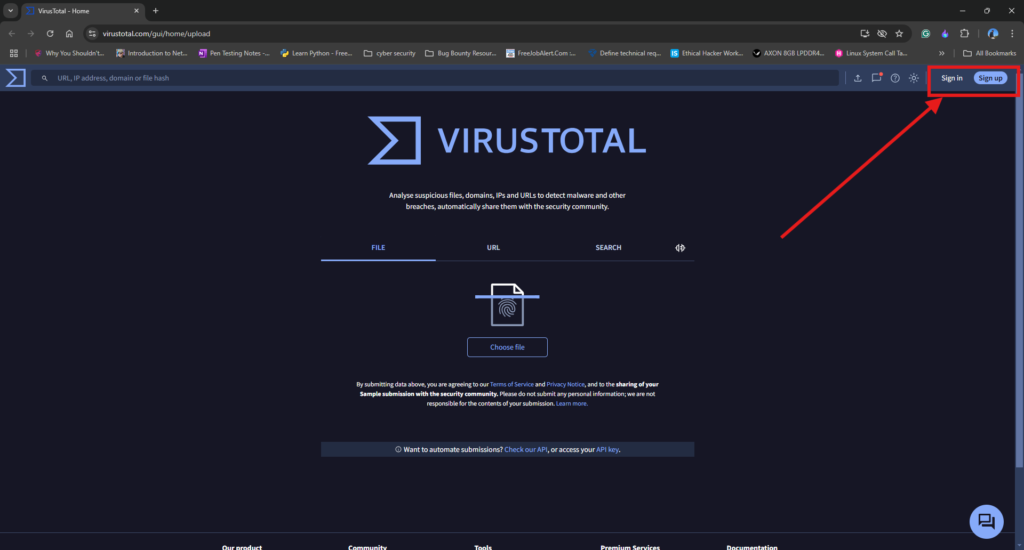This screenshot has height=550, width=1024.
Task: Open Chrome three-dot menu
Action: point(1012,33)
